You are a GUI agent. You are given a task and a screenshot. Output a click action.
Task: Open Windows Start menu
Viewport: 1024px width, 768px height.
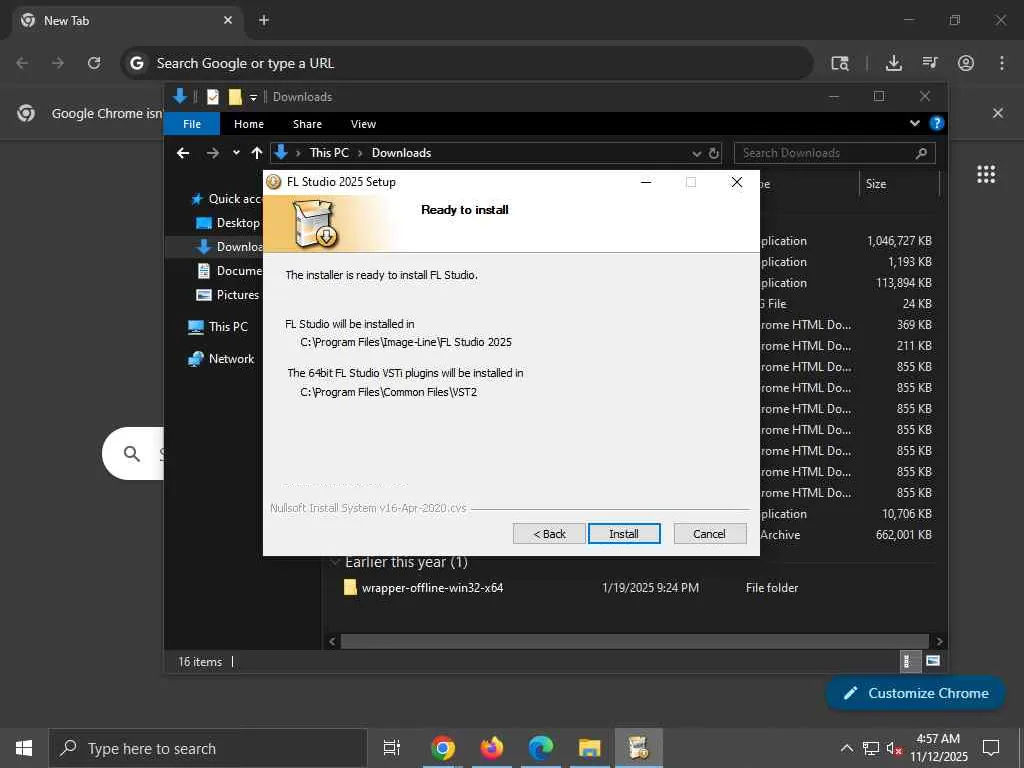click(24, 748)
